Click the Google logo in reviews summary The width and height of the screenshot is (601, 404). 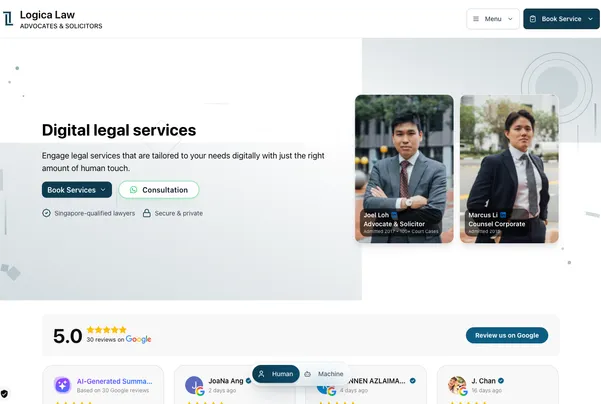(138, 339)
